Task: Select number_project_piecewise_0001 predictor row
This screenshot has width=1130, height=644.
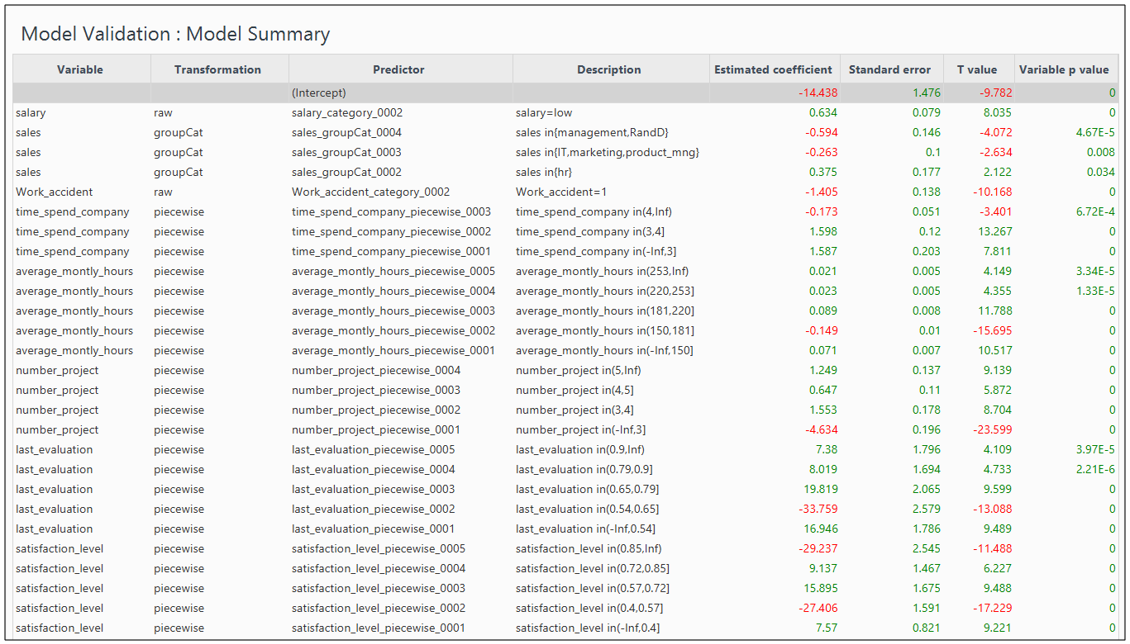Action: coord(376,430)
